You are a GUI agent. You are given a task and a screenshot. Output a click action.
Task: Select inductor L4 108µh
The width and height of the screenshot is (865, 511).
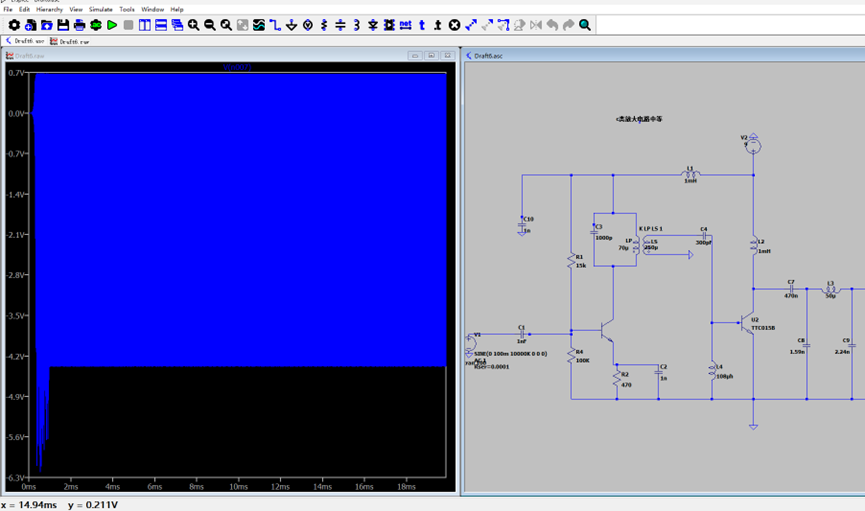tap(712, 371)
